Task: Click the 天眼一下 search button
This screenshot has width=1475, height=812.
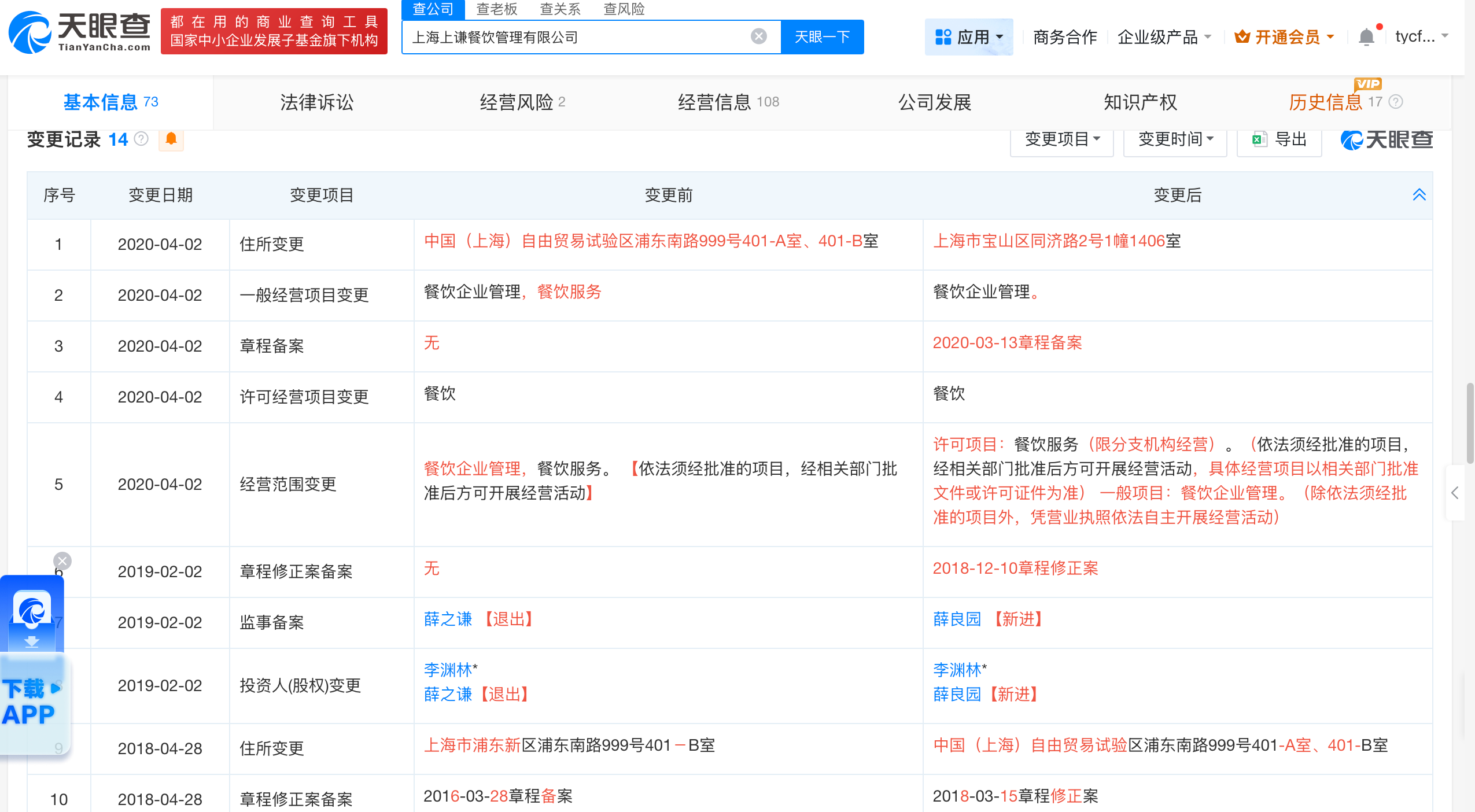Action: pos(822,36)
